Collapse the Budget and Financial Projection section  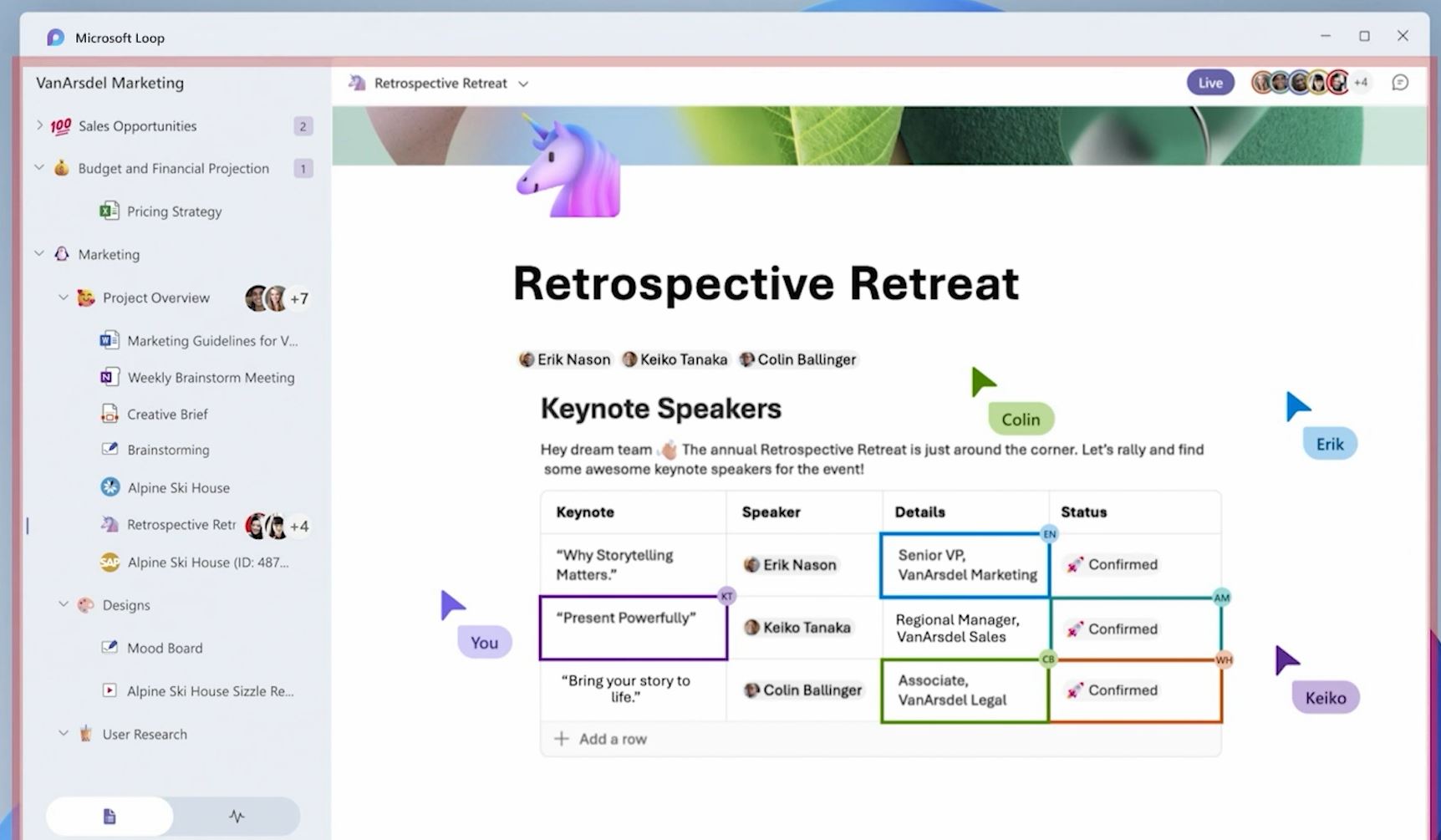39,168
